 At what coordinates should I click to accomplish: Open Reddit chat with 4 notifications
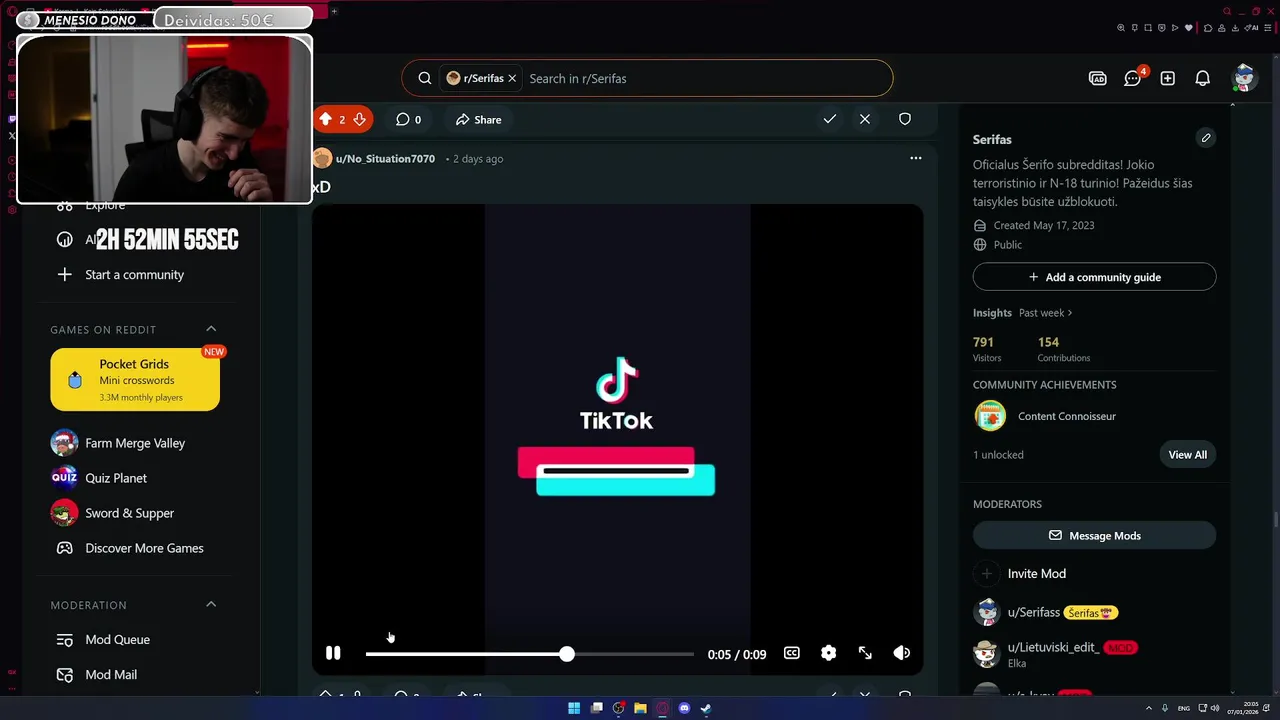click(x=1133, y=78)
